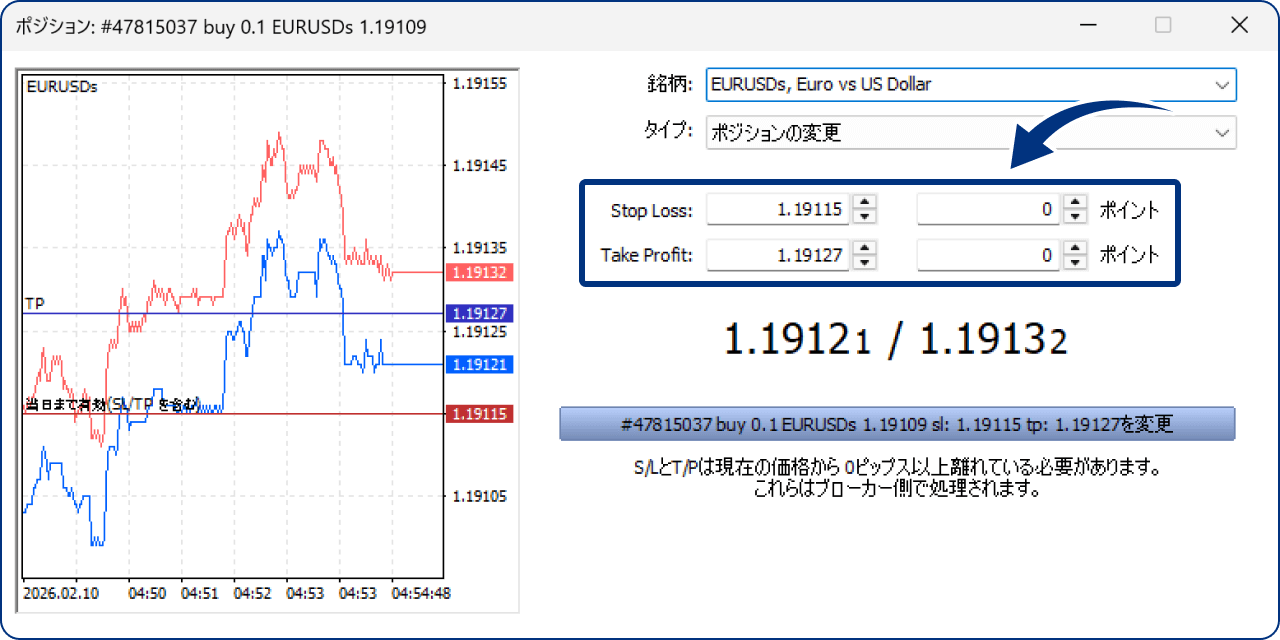This screenshot has width=1280, height=640.
Task: Lower Take Profit price with down arrow
Action: pyautogui.click(x=865, y=262)
